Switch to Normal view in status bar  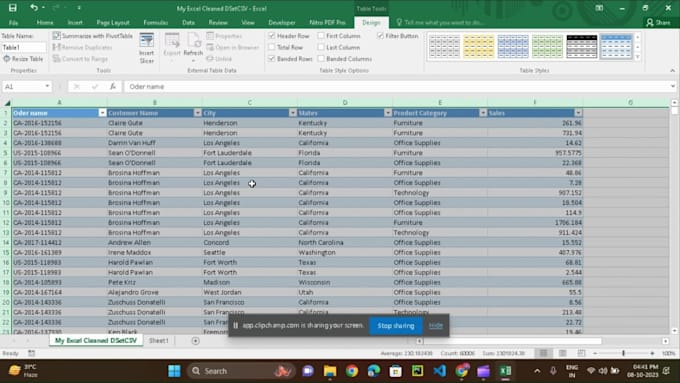(543, 354)
